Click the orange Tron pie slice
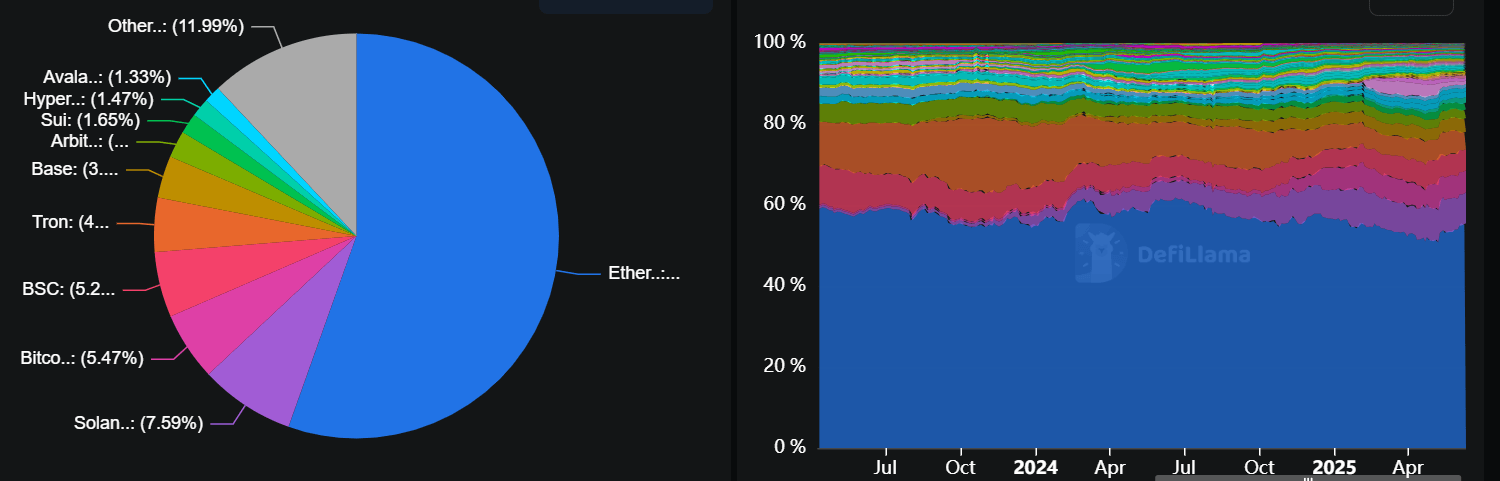1500x481 pixels. pos(182,224)
